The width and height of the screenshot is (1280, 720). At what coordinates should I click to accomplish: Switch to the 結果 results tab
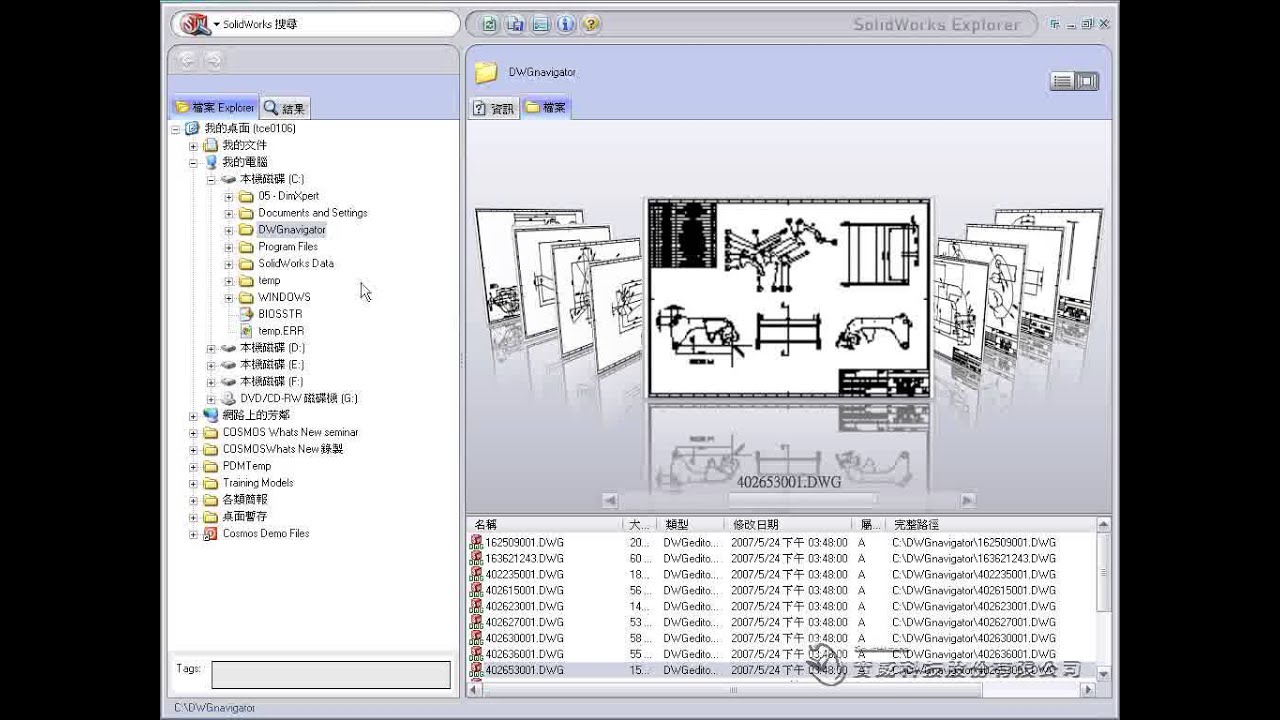coord(285,108)
